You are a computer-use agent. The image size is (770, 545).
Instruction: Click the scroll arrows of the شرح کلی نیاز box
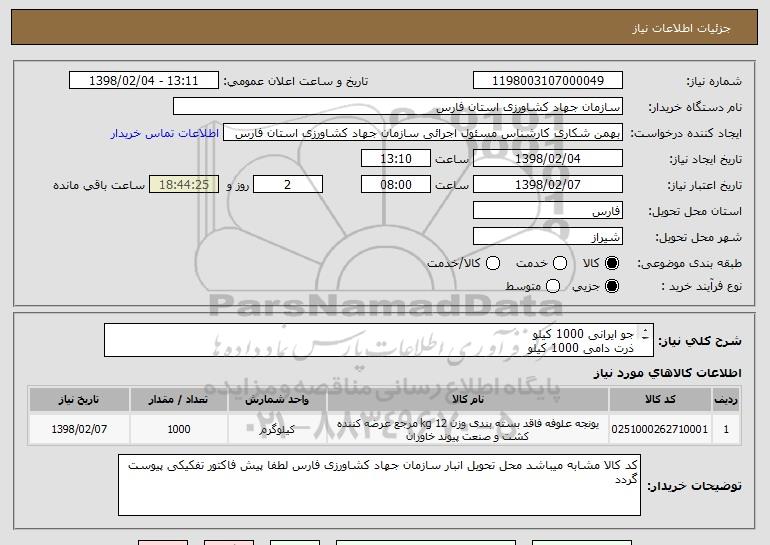(x=645, y=335)
